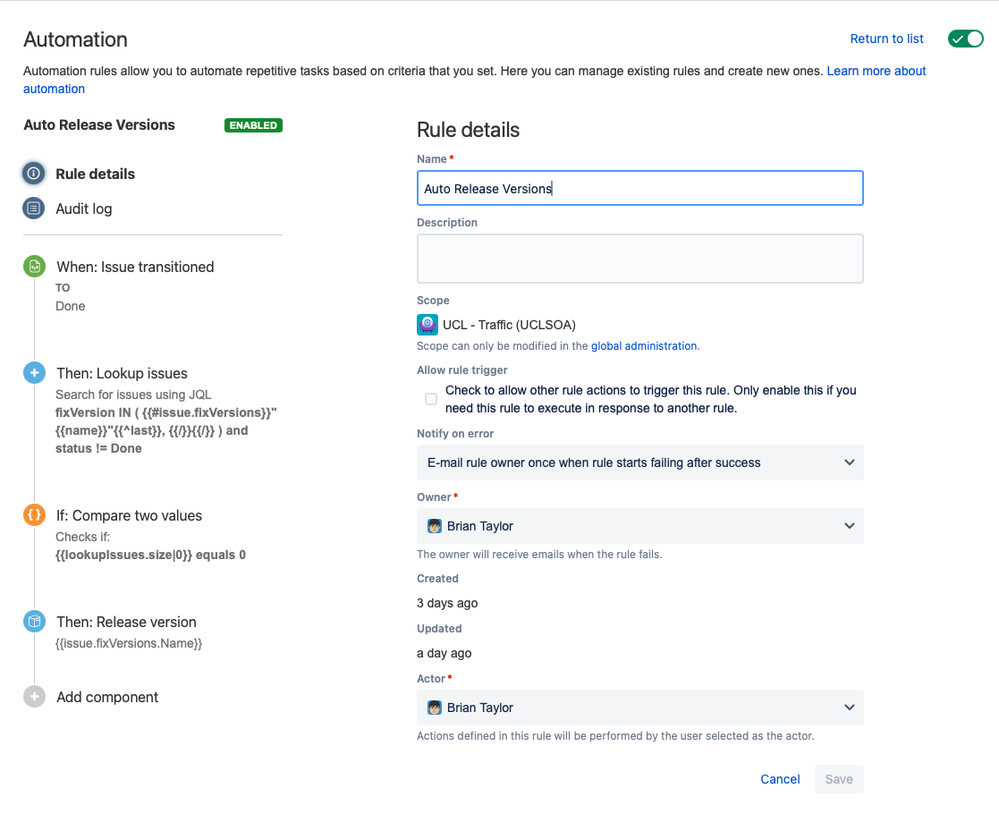Open the Owner dropdown showing Brian Taylor
The height and width of the screenshot is (815, 999).
coord(640,526)
